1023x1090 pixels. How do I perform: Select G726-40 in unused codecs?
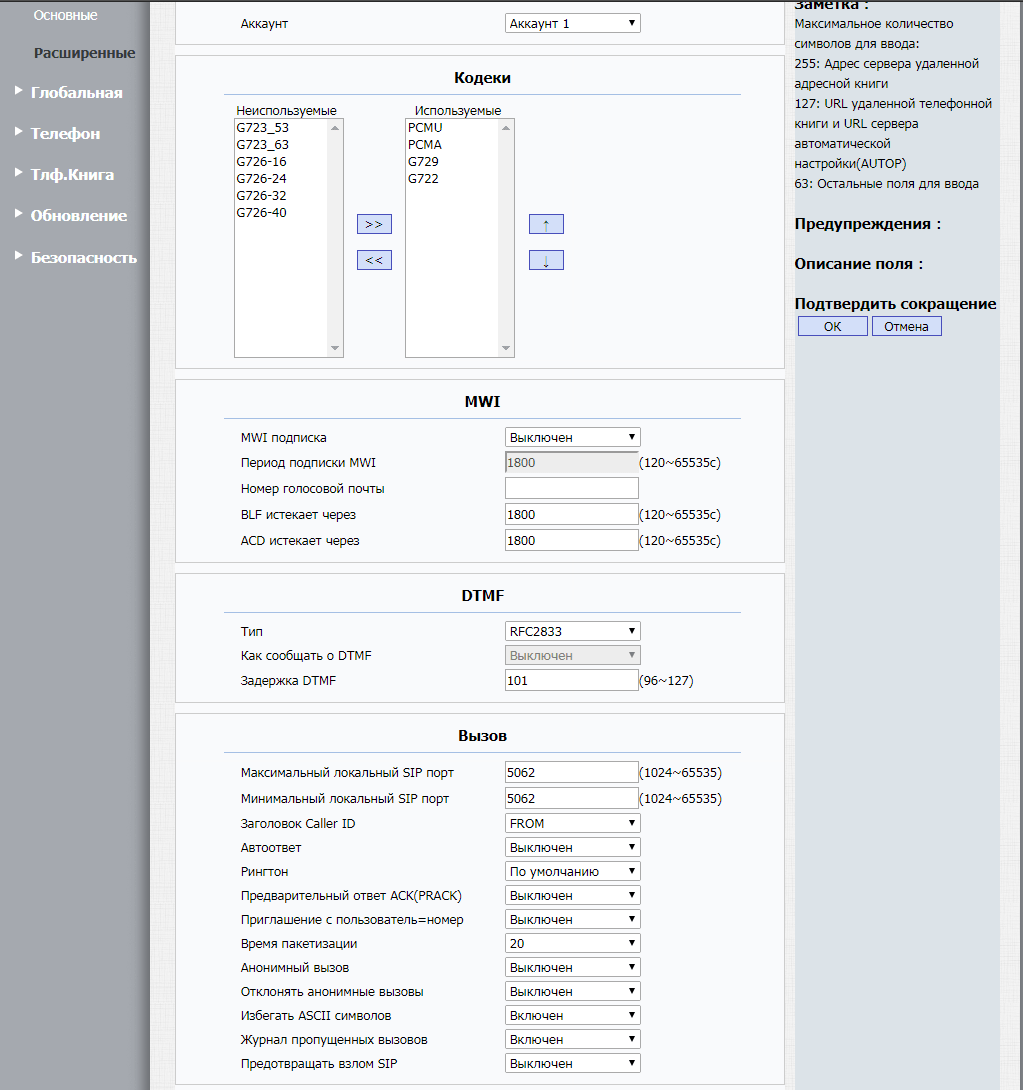click(281, 212)
